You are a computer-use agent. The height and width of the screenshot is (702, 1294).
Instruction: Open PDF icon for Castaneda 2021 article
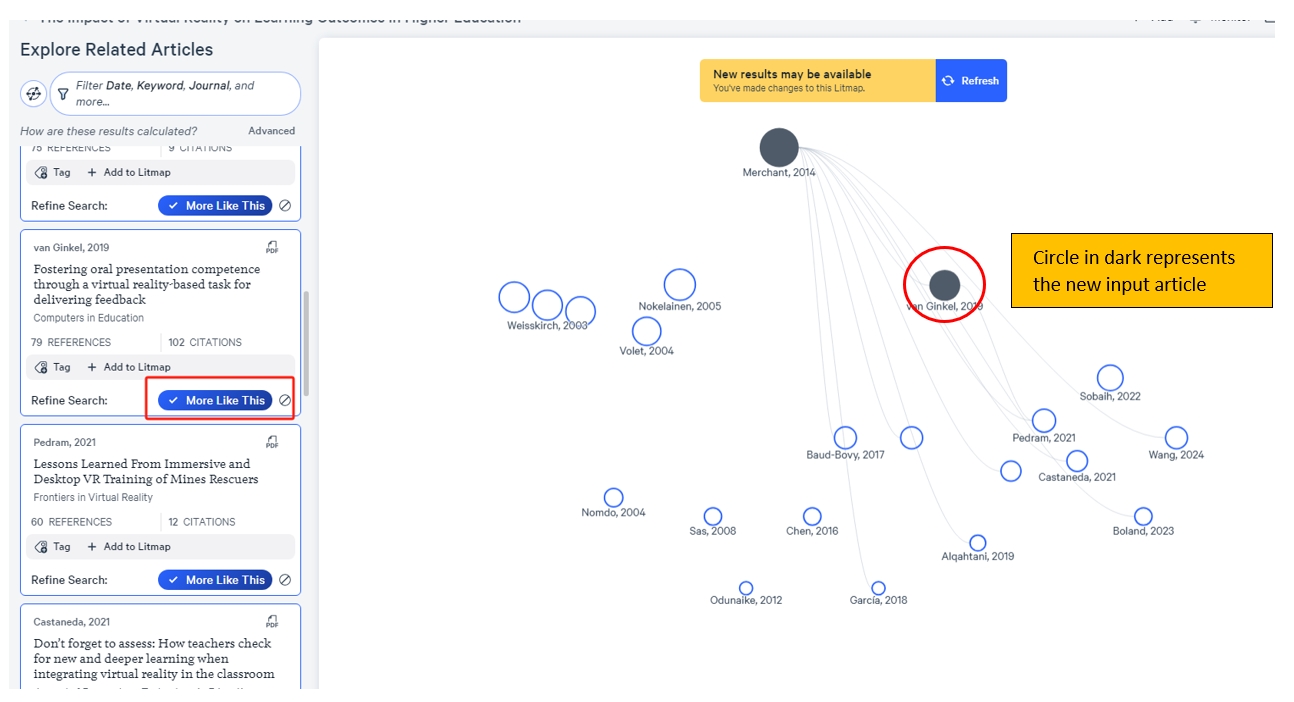(272, 621)
